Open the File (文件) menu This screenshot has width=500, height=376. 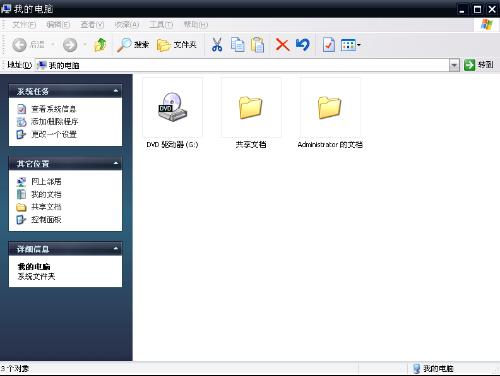tap(24, 24)
